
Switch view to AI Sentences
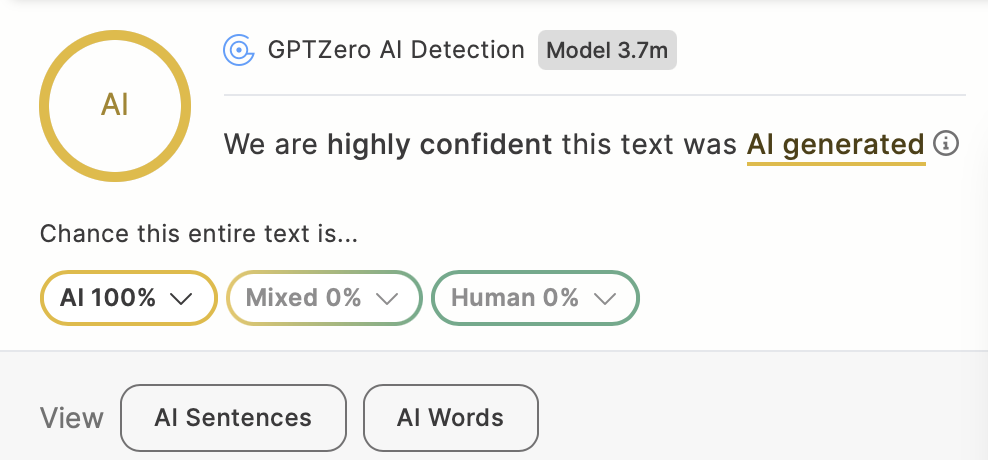233,418
